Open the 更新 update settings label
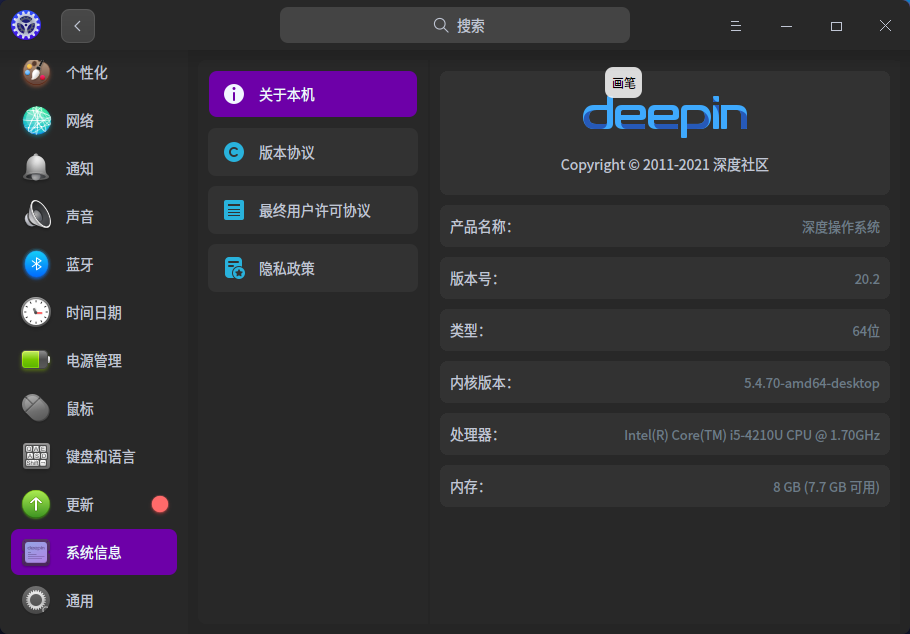Screen dimensions: 910x634 [80, 505]
